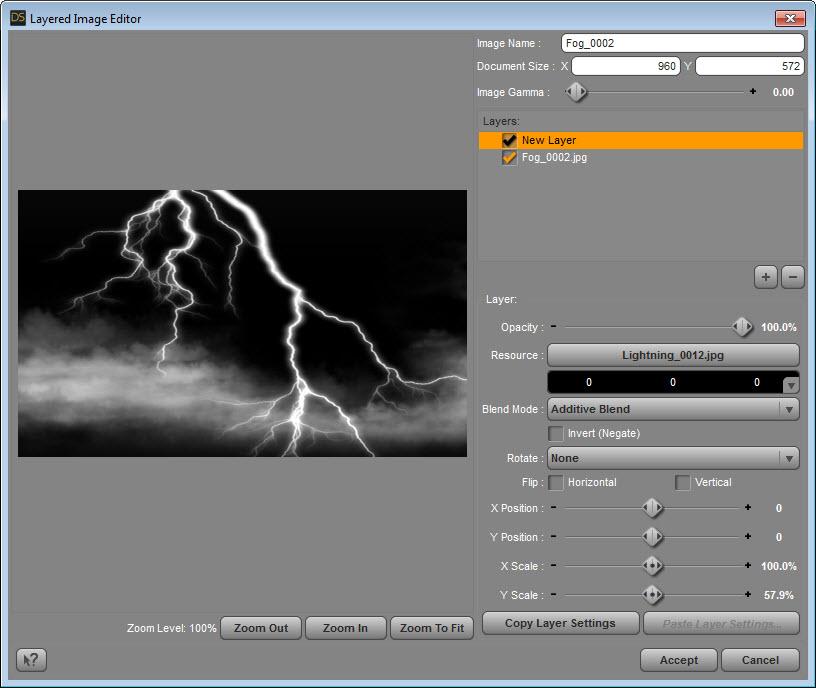Click the lightning image preview
This screenshot has height=688, width=816.
pyautogui.click(x=243, y=323)
